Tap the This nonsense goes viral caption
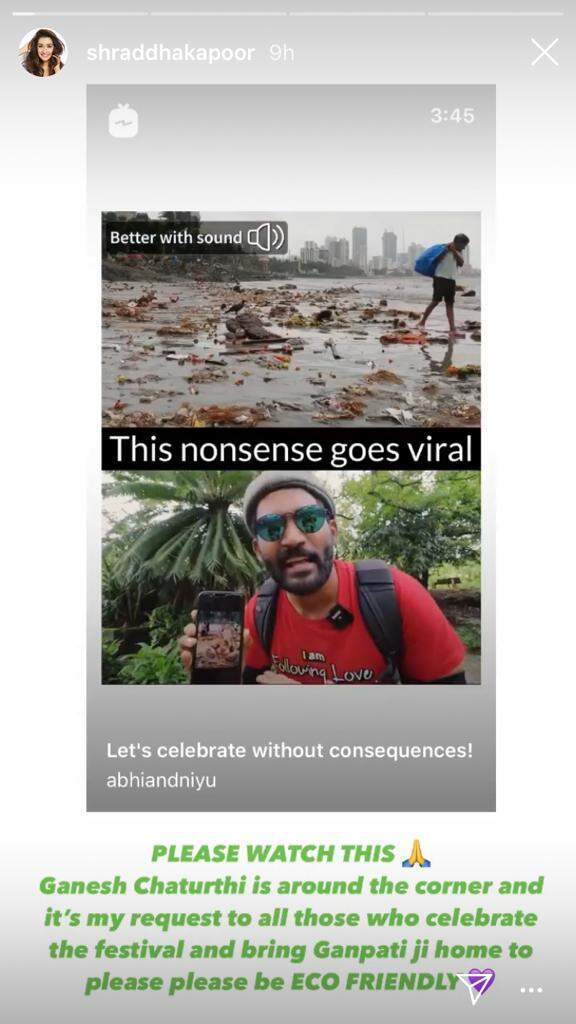This screenshot has height=1024, width=576. click(291, 449)
